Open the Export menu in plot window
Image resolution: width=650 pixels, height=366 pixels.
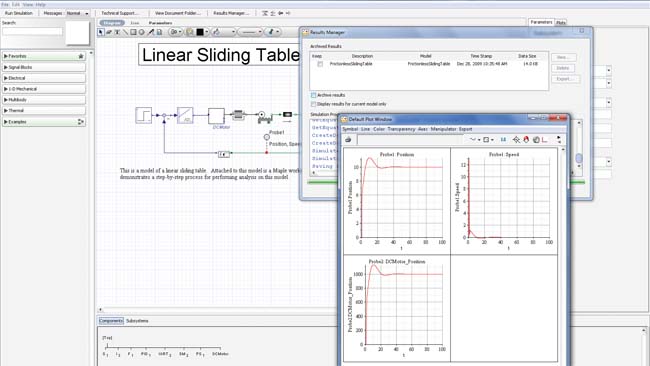pyautogui.click(x=466, y=129)
